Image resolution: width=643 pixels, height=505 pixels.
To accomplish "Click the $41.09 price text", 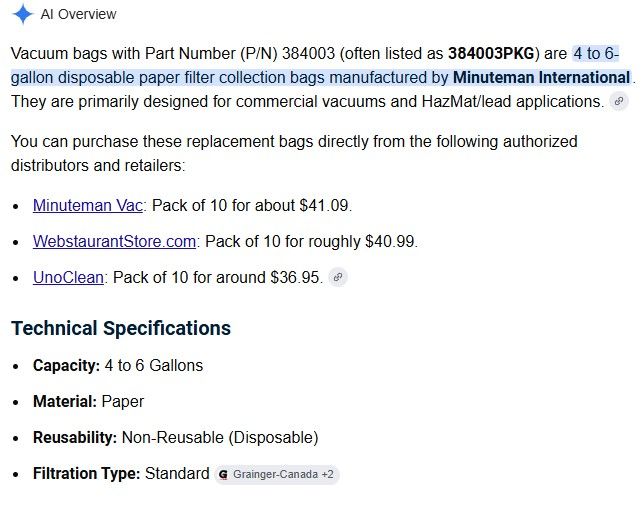I will (x=324, y=205).
